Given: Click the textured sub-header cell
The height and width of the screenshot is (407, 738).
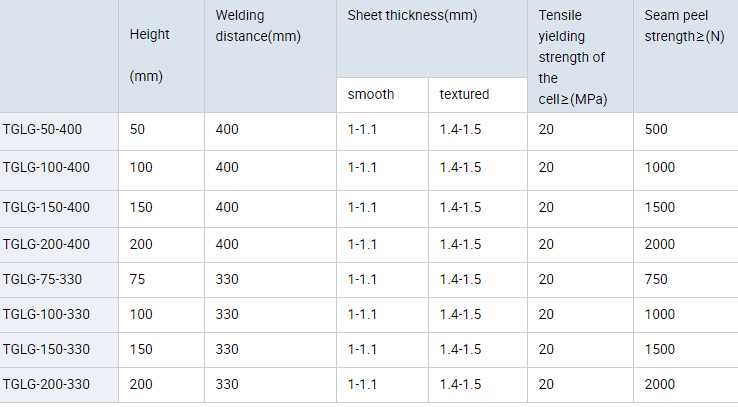Looking at the screenshot, I should (464, 95).
